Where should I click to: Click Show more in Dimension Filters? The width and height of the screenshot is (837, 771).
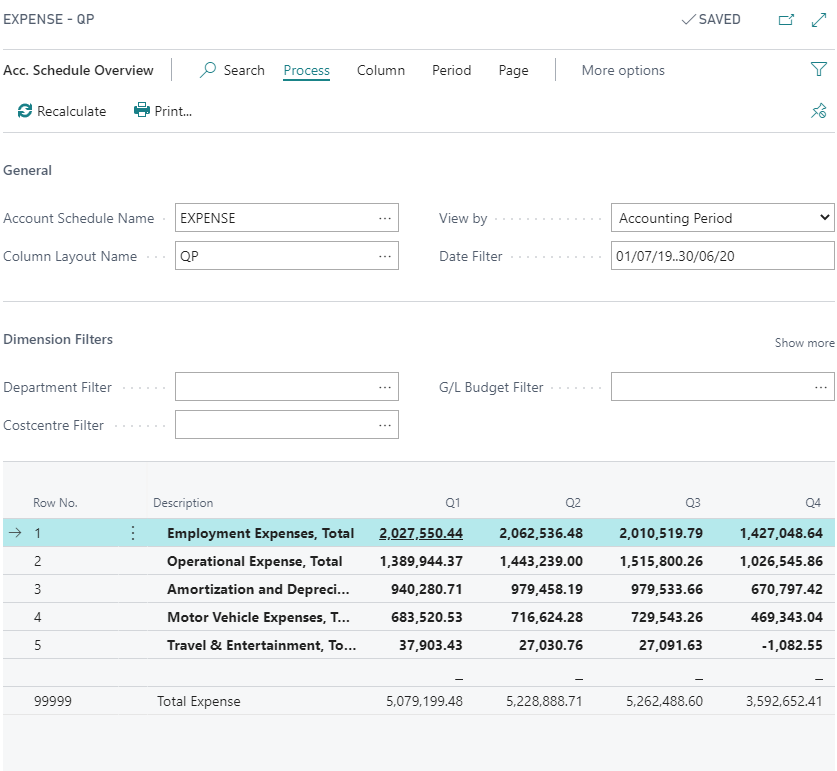[x=804, y=343]
